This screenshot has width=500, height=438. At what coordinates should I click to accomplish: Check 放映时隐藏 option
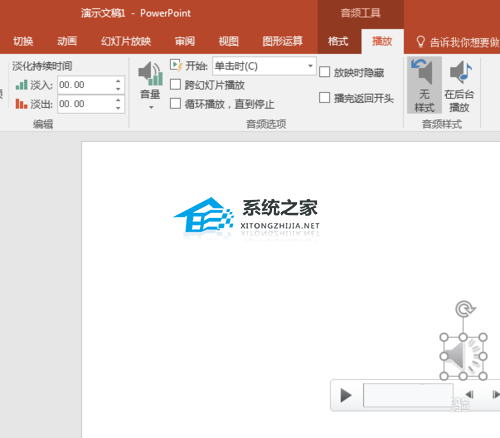coord(324,72)
